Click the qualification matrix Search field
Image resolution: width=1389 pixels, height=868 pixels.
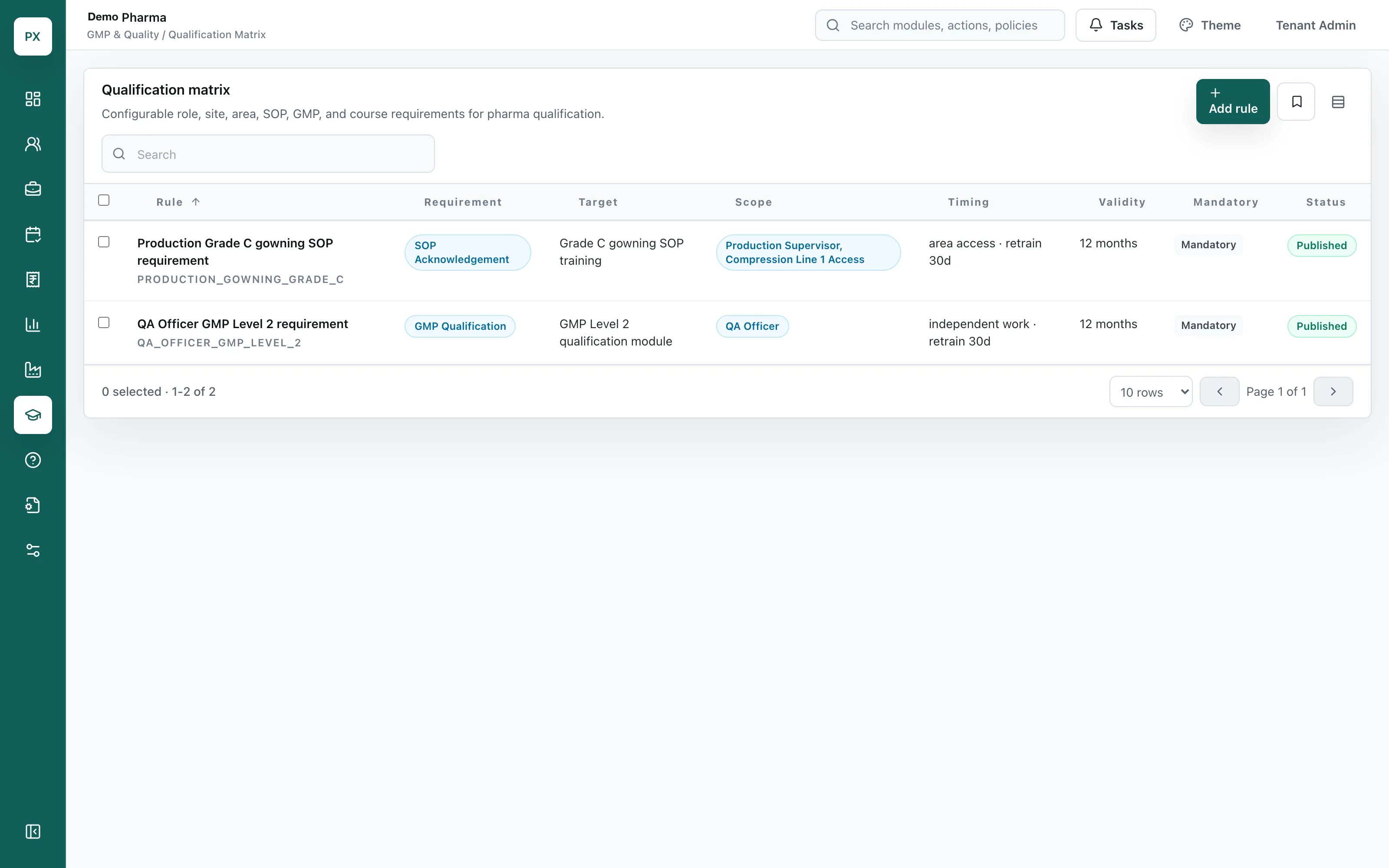click(268, 154)
